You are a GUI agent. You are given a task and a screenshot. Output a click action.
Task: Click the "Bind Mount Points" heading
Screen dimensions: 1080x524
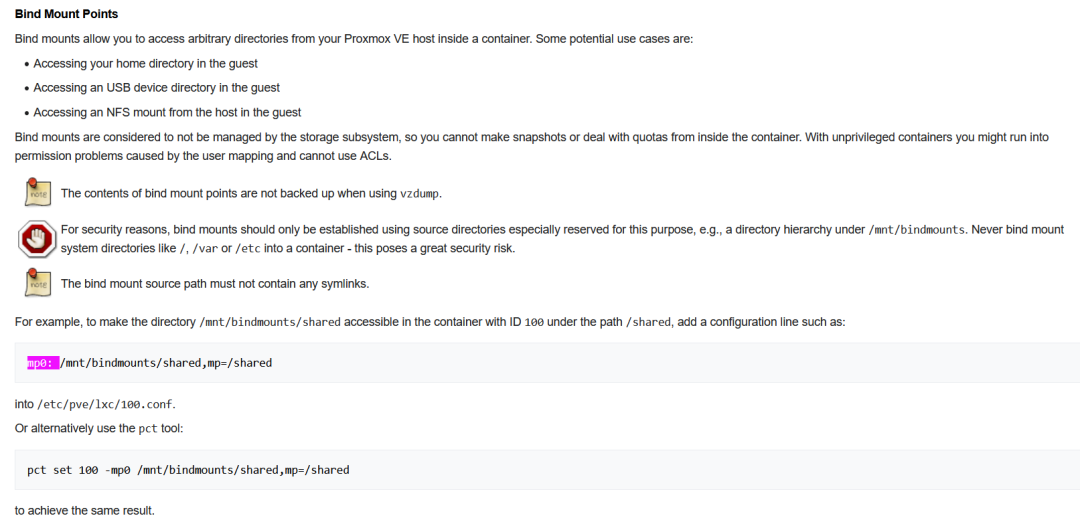tap(66, 14)
